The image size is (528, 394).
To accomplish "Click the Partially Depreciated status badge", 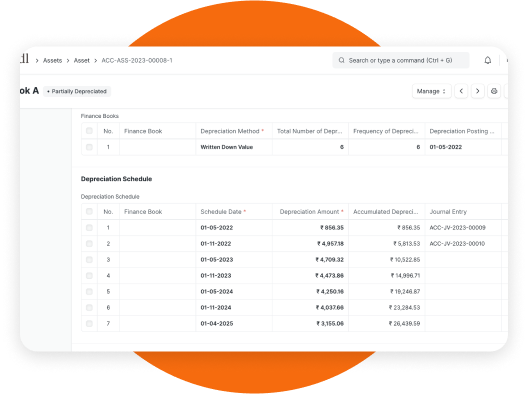I will (x=77, y=91).
